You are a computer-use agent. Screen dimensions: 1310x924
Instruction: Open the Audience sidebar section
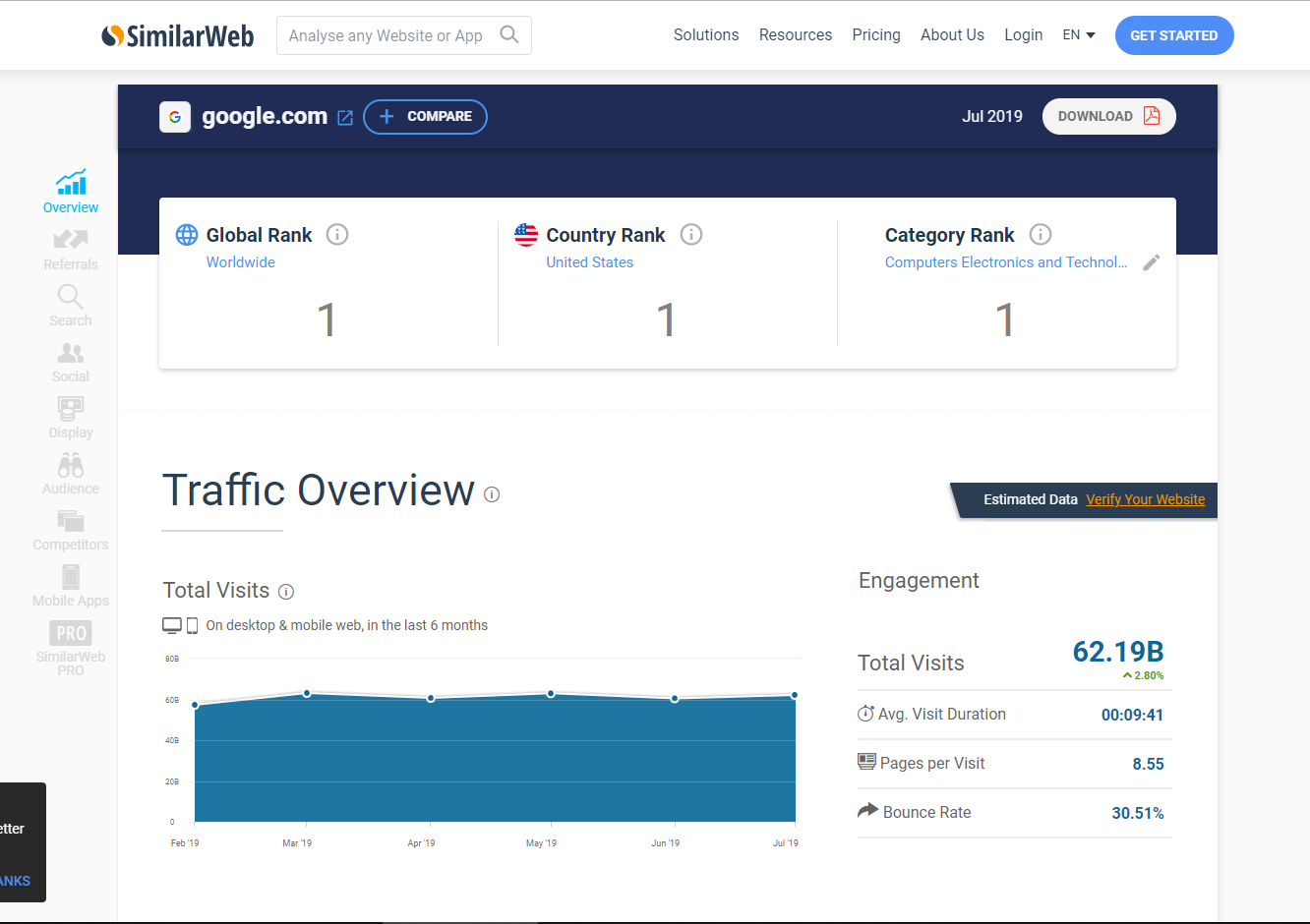[x=71, y=474]
